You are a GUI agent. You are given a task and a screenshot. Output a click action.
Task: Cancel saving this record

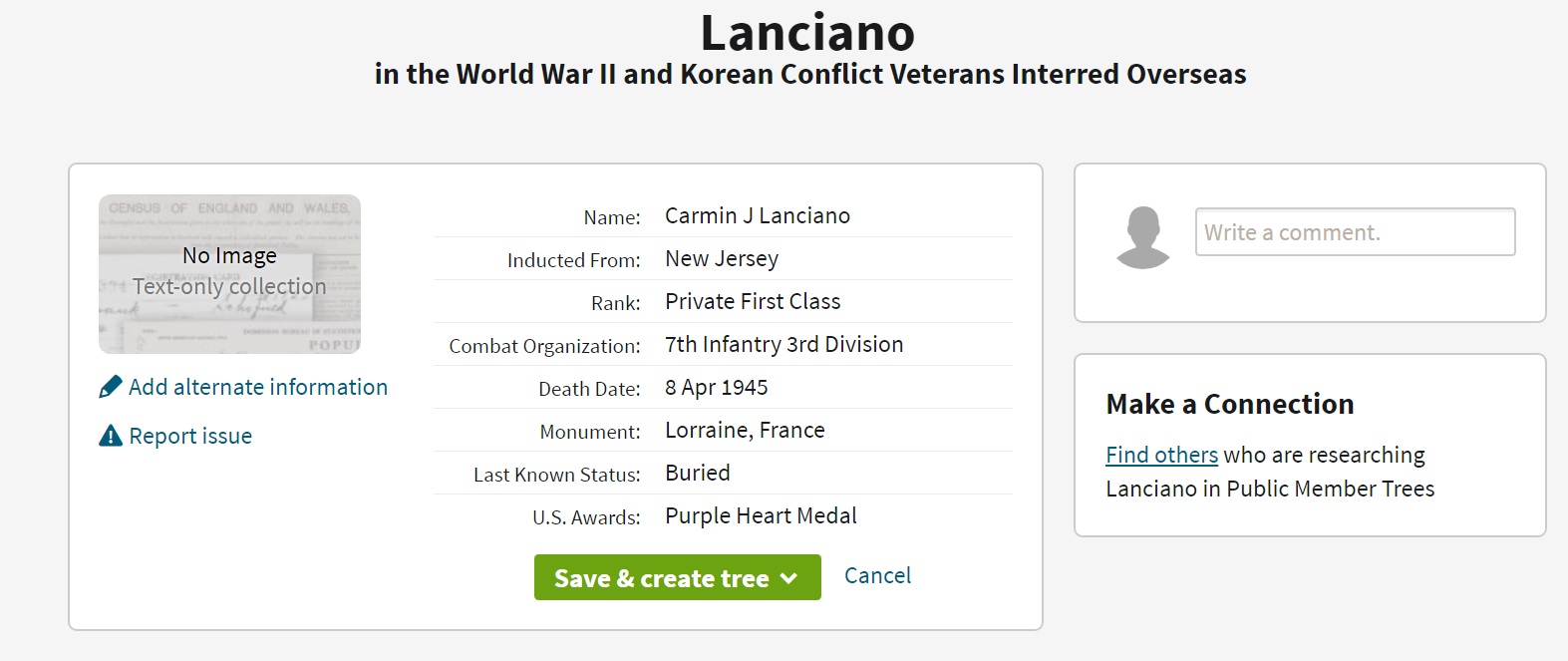(877, 575)
